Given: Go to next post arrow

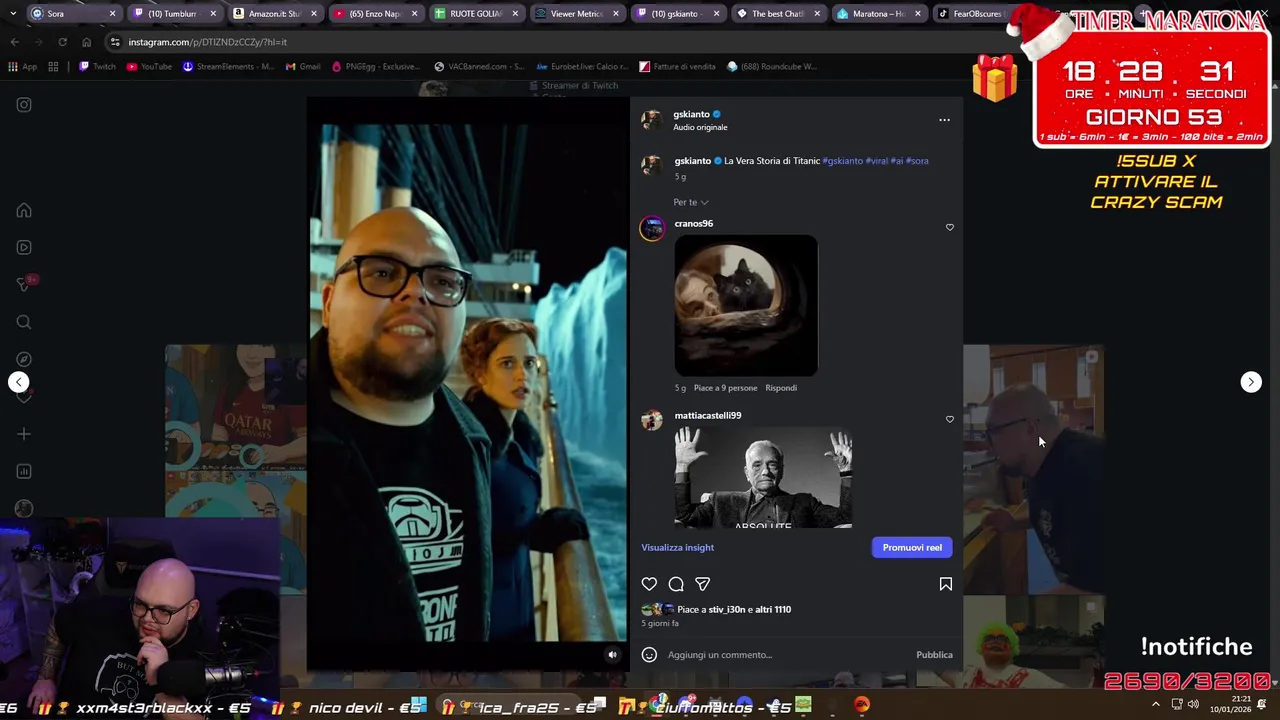Looking at the screenshot, I should [1251, 382].
